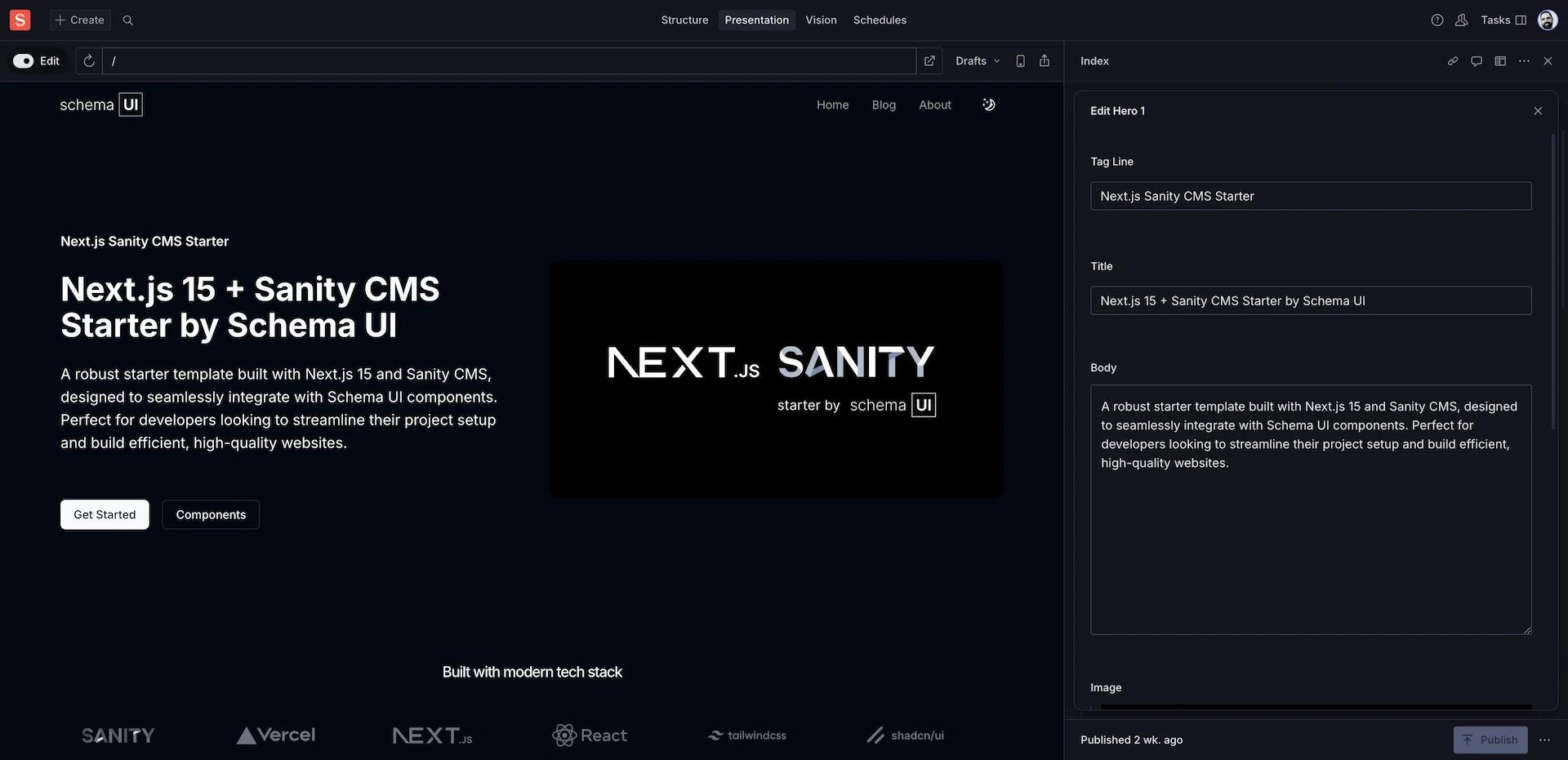Viewport: 1568px width, 760px height.
Task: Open the split pane layout icon
Action: 1500,61
